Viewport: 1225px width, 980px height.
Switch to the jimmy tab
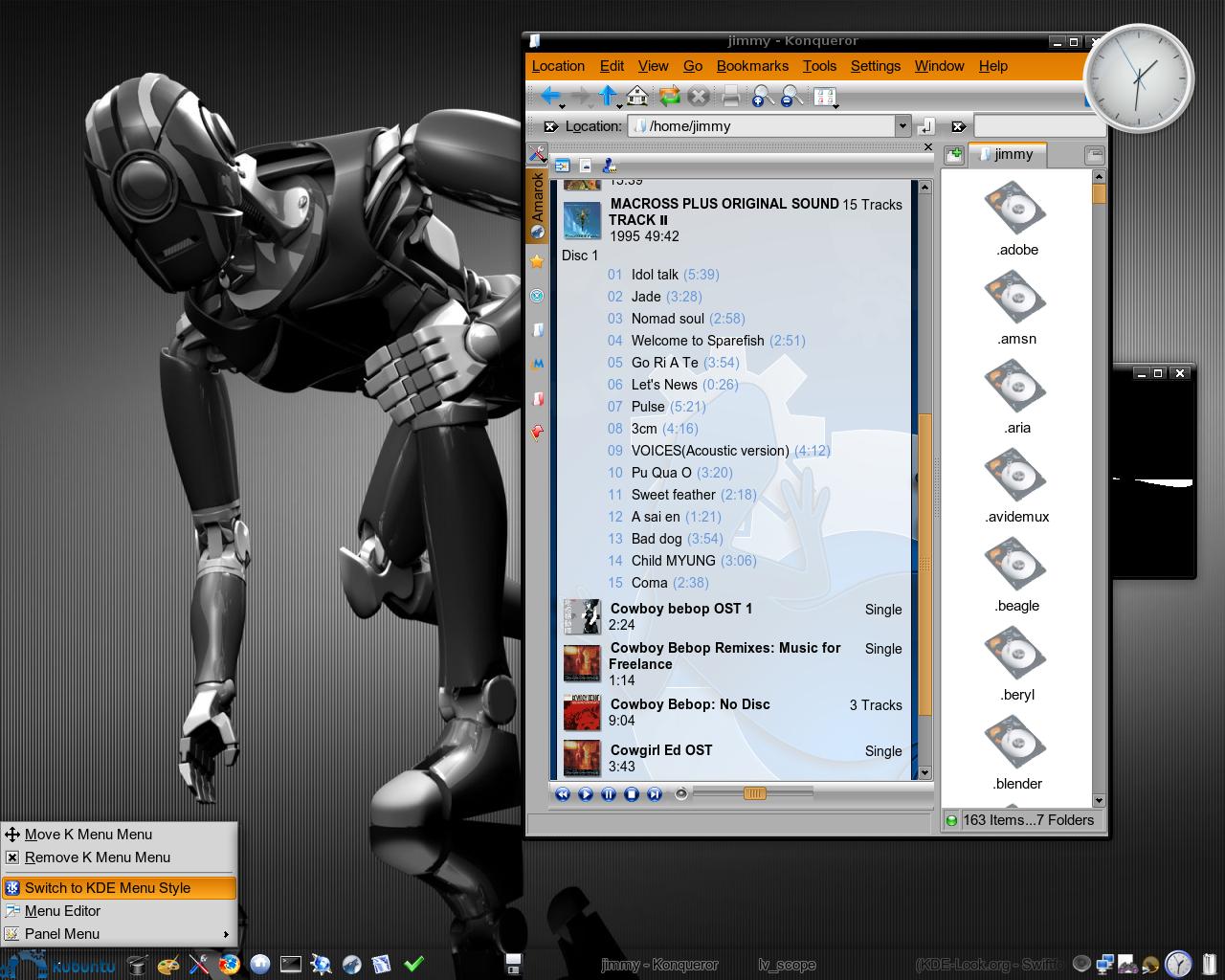point(1007,154)
